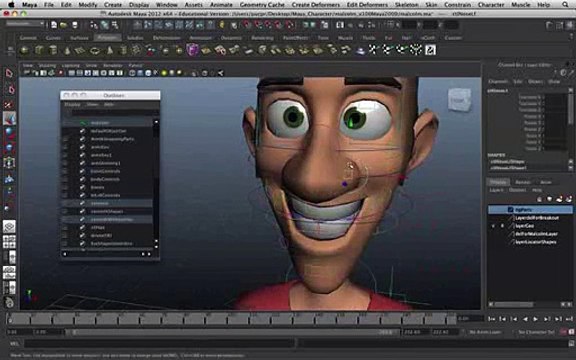Open the Channels menu in Channel Box
This screenshot has width=576, height=360.
tap(498, 81)
